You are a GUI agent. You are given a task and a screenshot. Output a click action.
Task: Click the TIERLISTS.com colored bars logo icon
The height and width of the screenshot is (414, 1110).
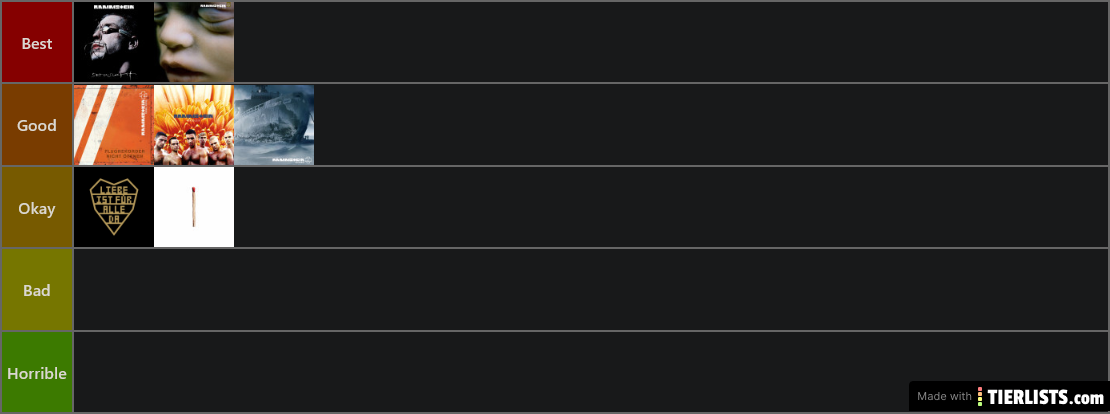coord(980,396)
